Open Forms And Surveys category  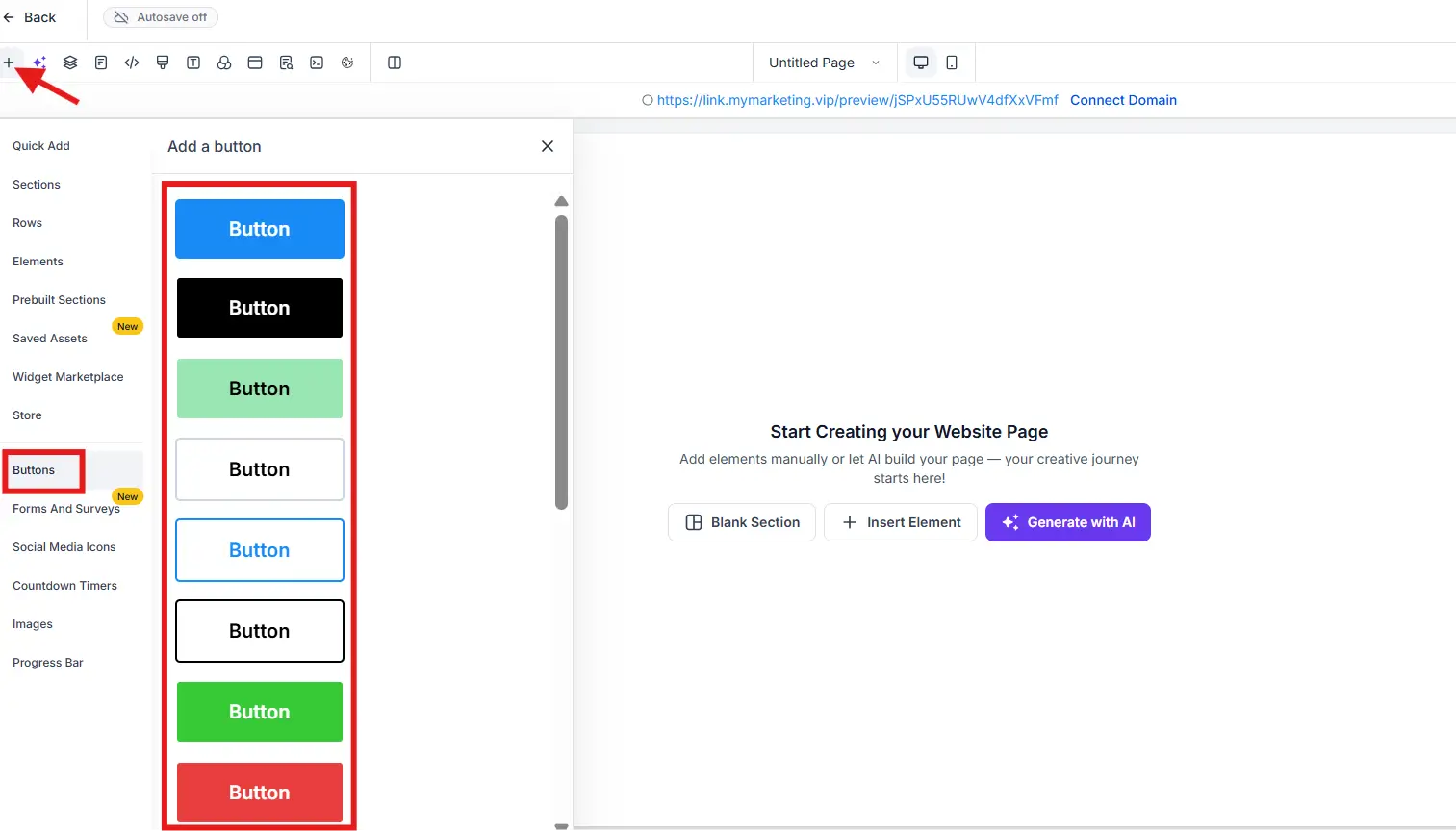pos(66,509)
